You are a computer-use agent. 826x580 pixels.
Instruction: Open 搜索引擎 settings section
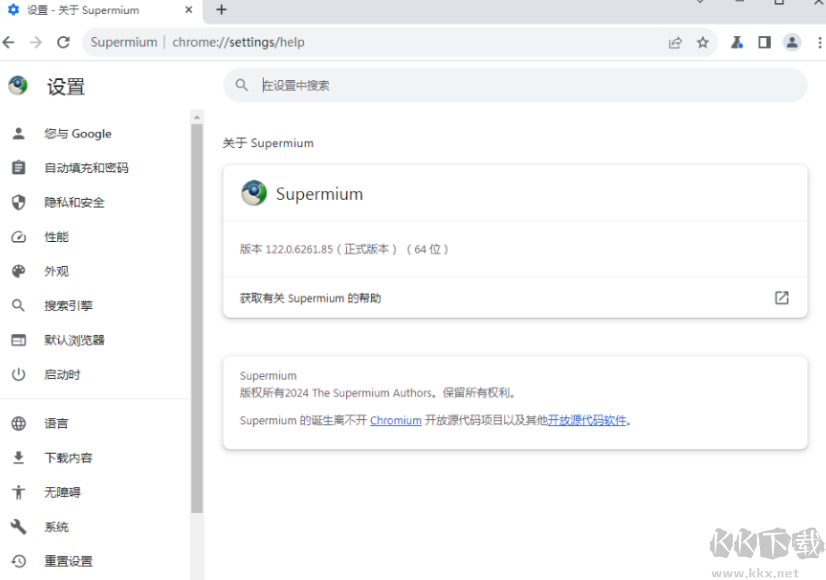(95, 306)
